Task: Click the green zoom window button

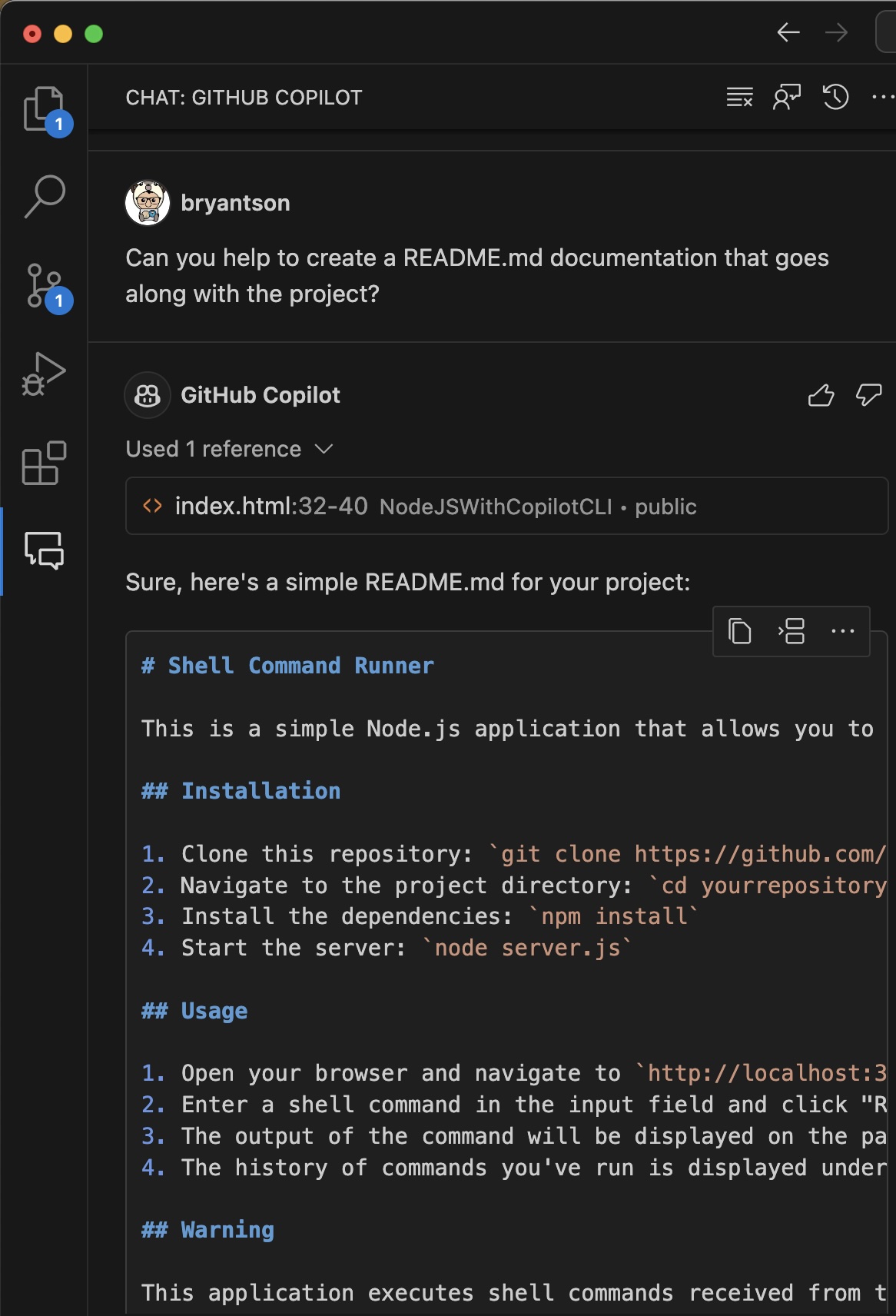Action: point(94,34)
